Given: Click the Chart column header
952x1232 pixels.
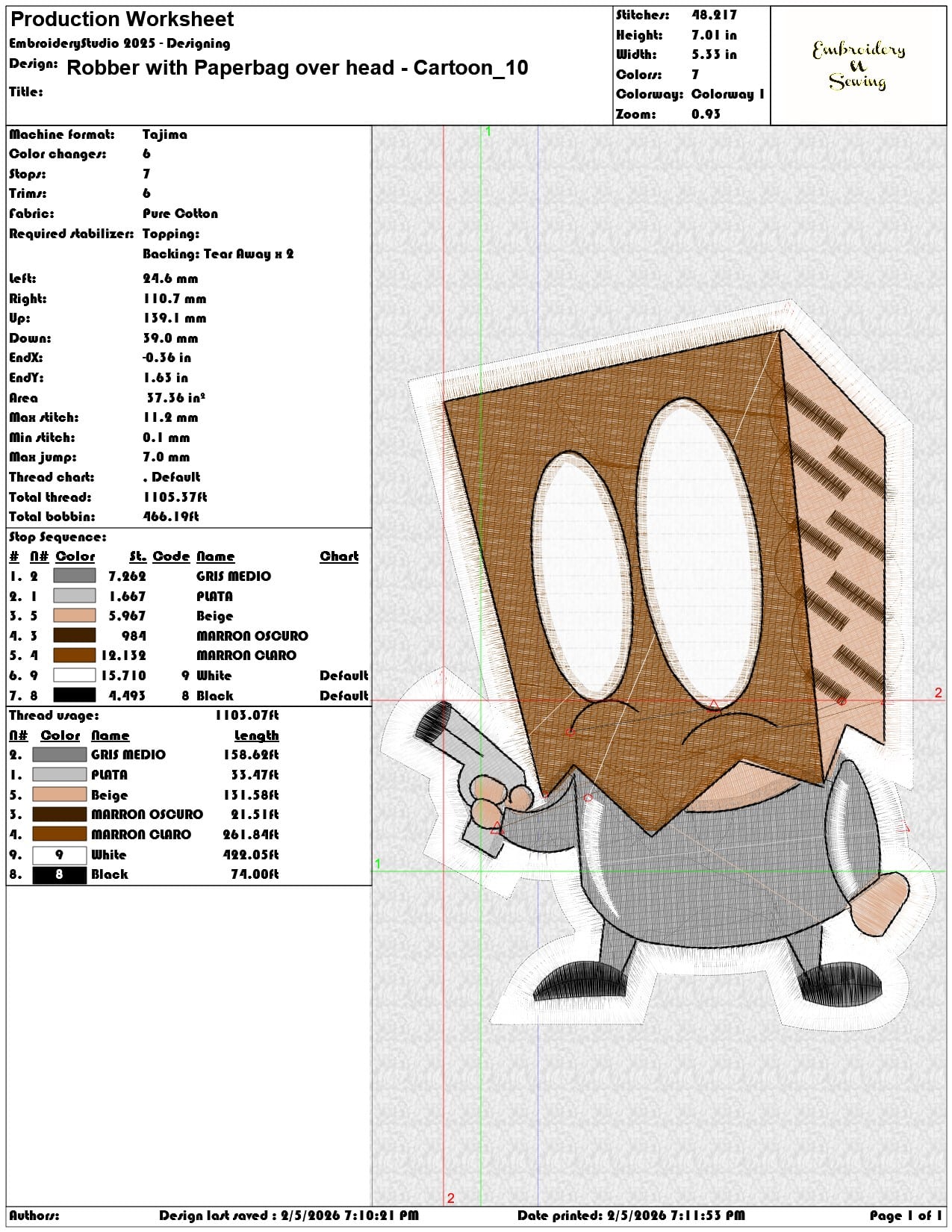Looking at the screenshot, I should (339, 556).
